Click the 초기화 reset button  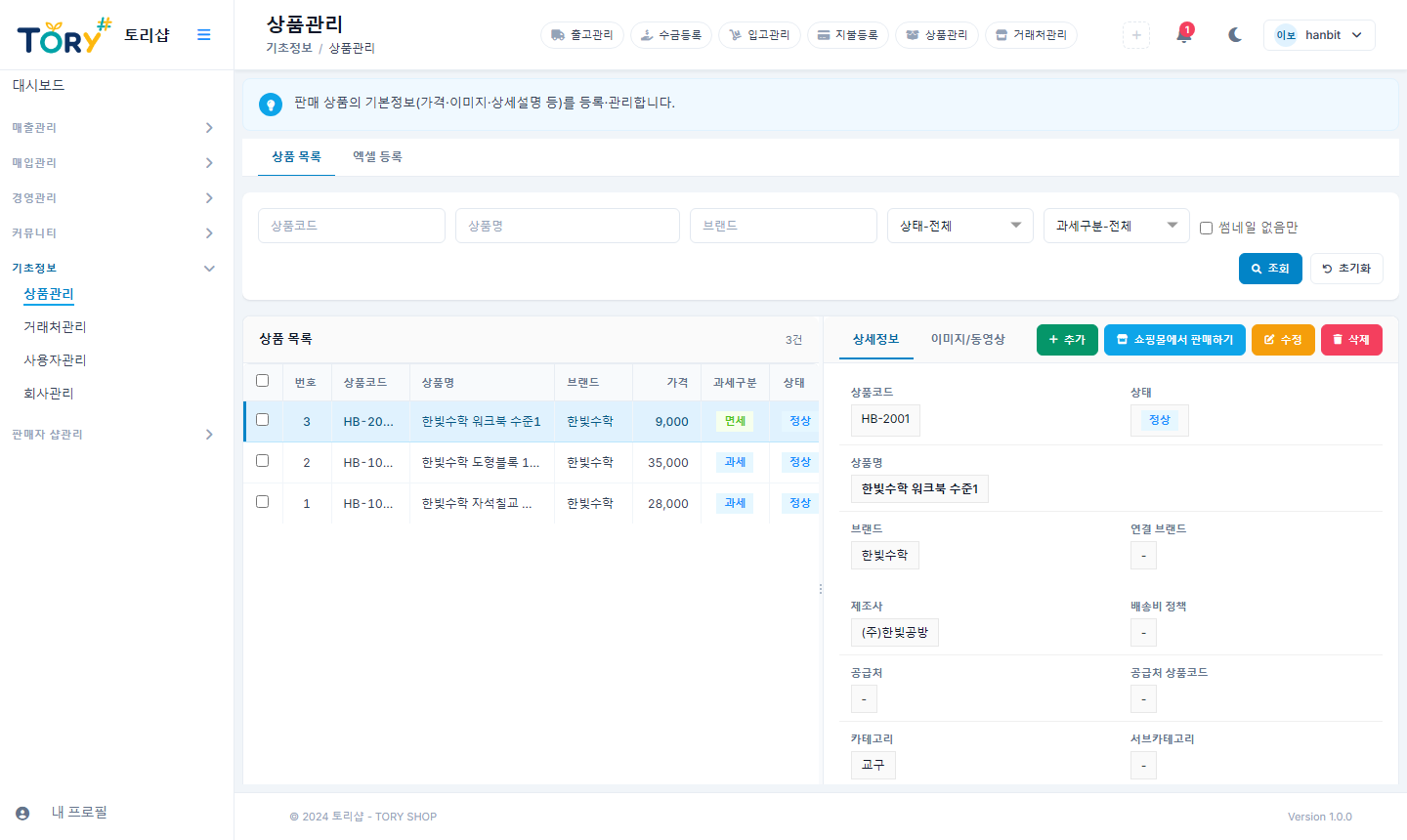click(x=1346, y=269)
